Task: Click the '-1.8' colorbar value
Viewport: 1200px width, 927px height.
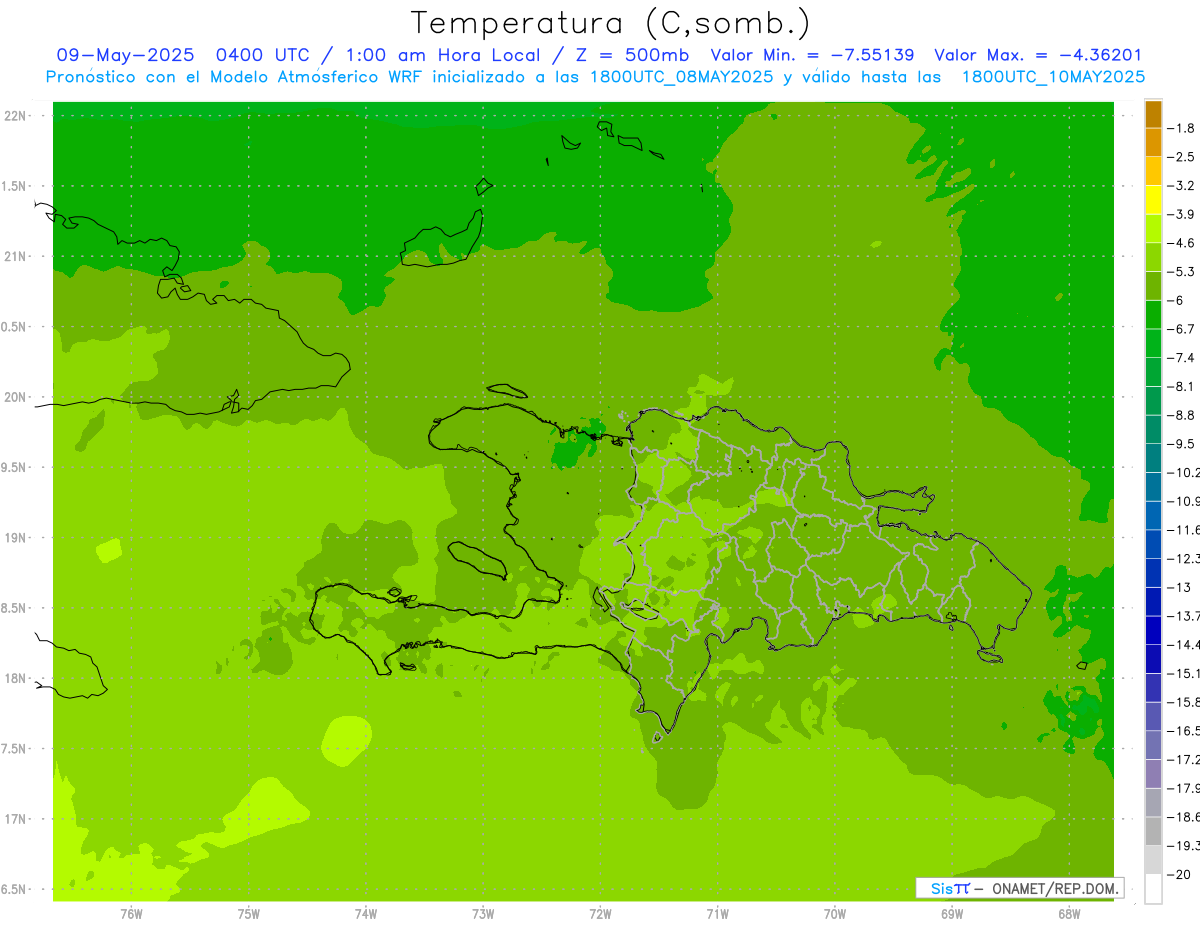Action: [1182, 128]
